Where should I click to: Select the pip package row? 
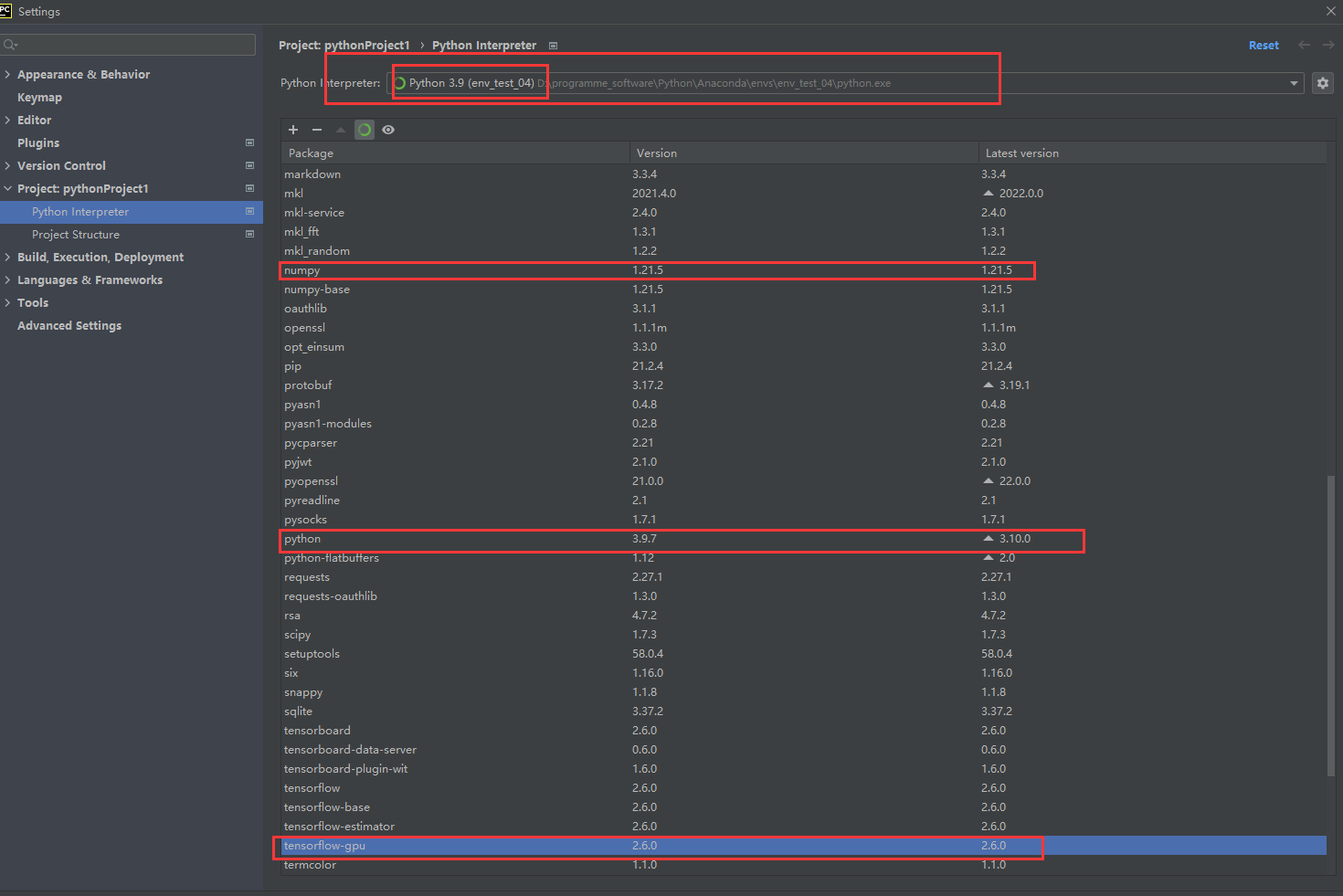804,365
